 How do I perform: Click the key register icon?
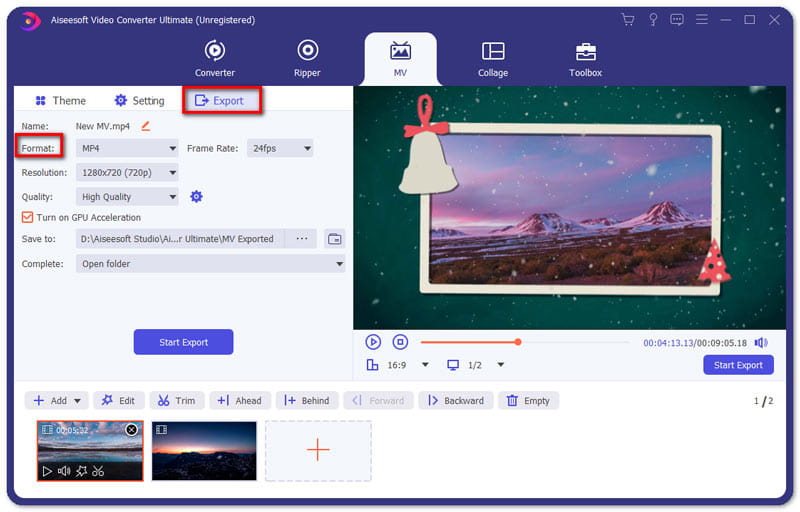coord(653,20)
